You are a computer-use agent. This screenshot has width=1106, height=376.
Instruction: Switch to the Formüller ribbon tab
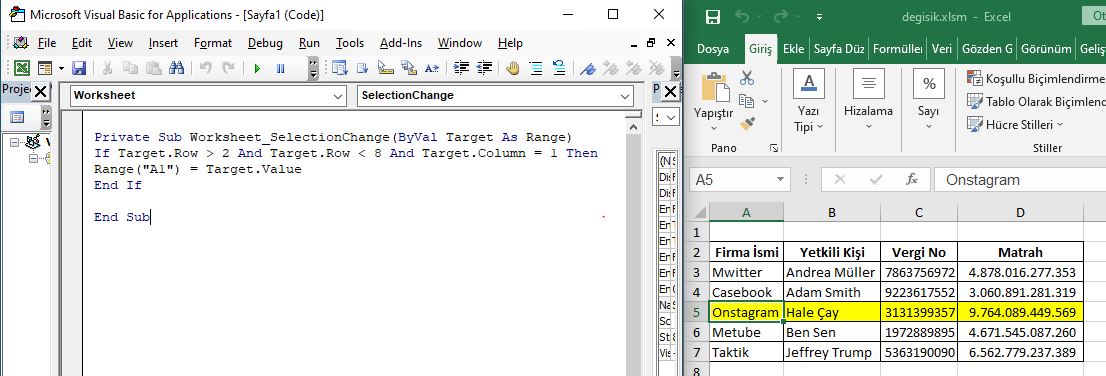pos(897,49)
